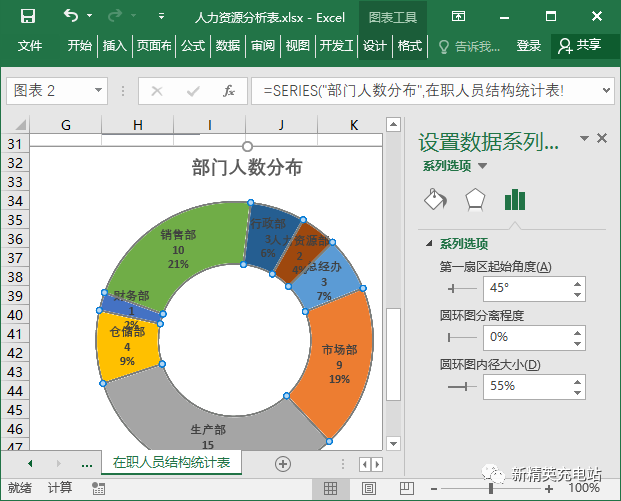Click the 告诉我 search lightbulb box
The image size is (621, 501).
[469, 46]
